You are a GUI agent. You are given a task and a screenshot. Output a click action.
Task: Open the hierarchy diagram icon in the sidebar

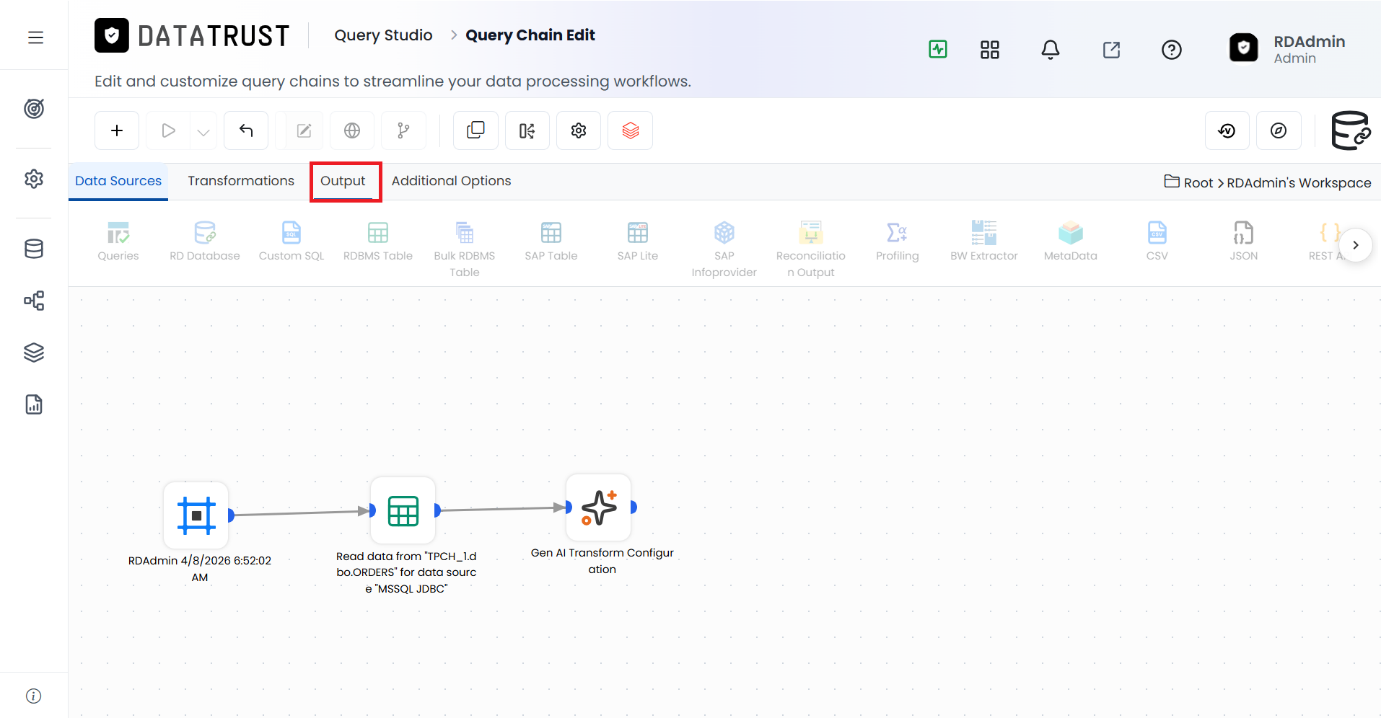34,301
